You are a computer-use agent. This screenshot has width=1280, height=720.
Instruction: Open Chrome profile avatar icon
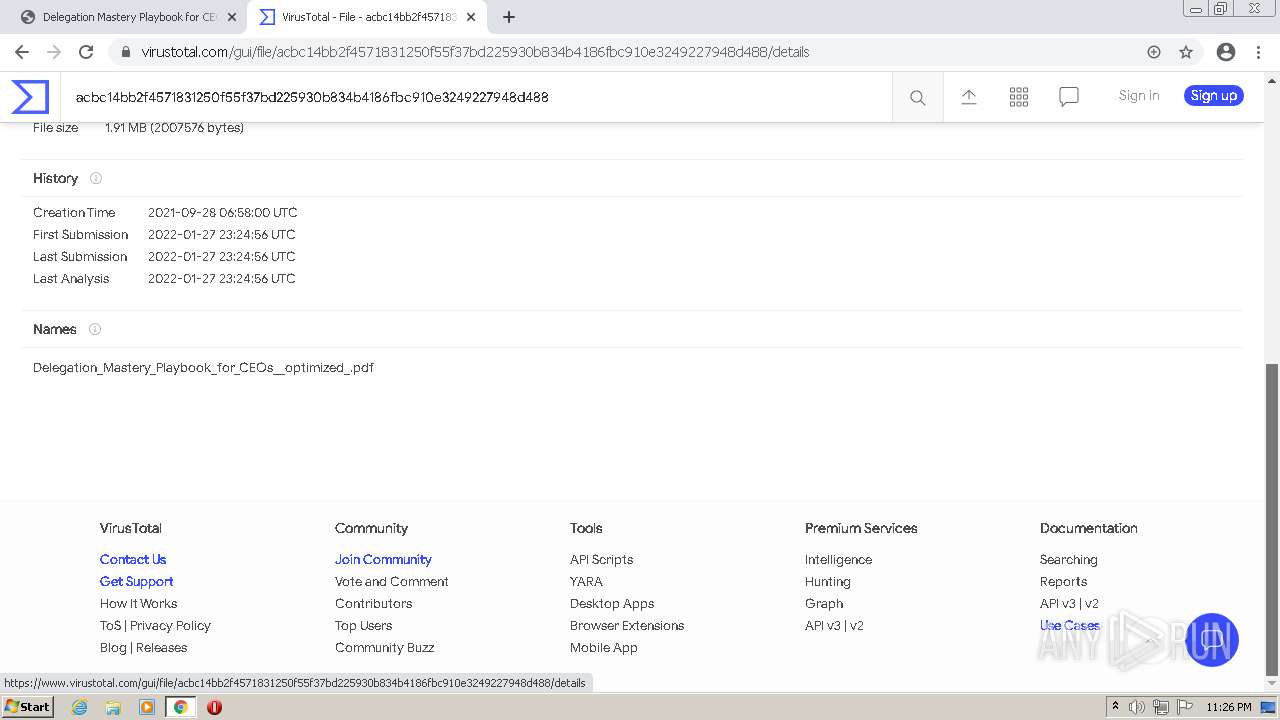(1226, 52)
